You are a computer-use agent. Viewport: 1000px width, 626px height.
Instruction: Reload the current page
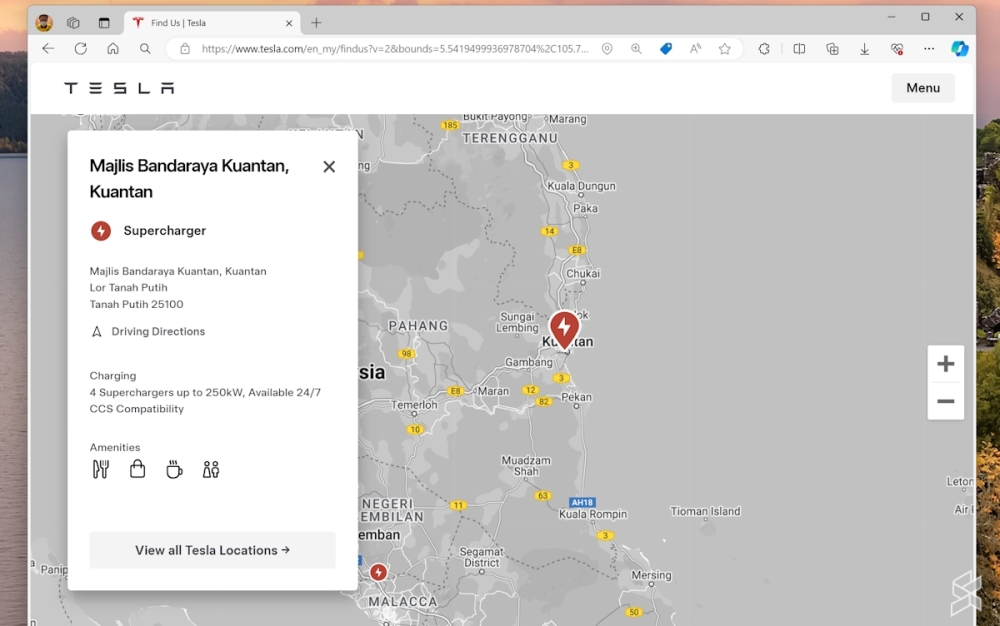(80, 48)
